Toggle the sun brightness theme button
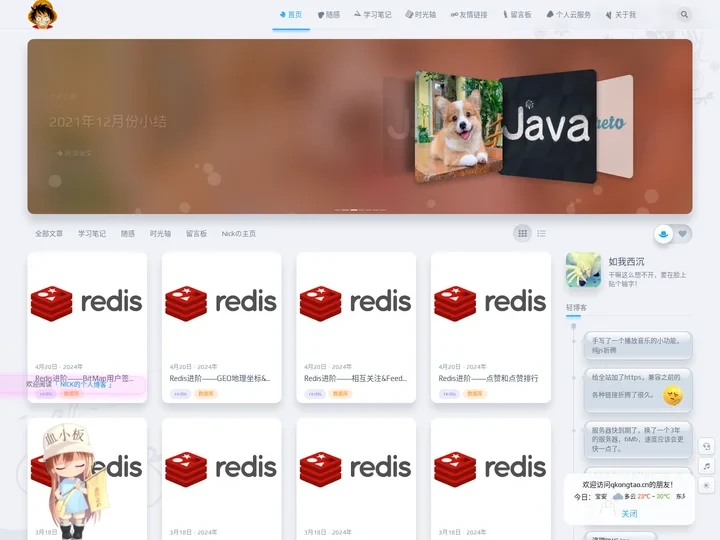 [706, 485]
